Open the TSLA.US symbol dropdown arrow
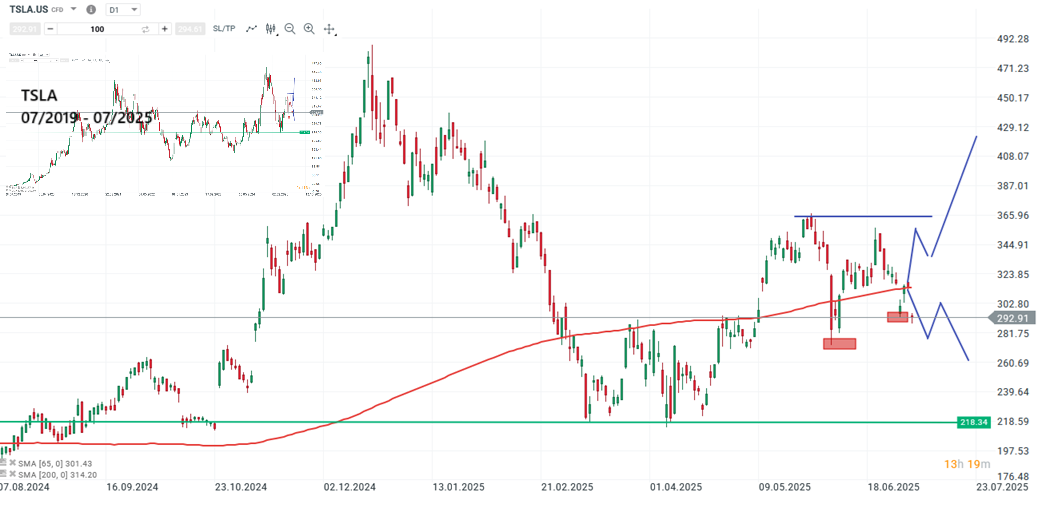Viewport: 1042px width, 505px height. (74, 10)
